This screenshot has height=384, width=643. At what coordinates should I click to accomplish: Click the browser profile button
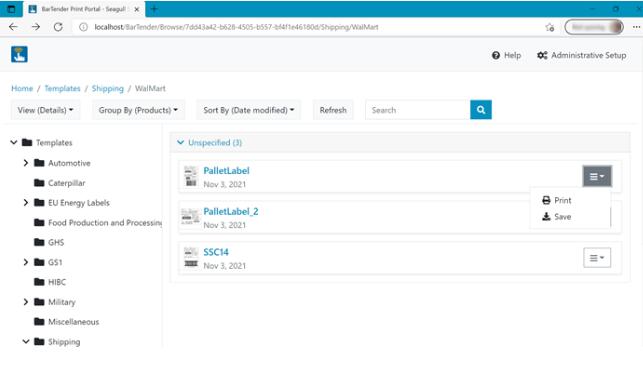click(594, 27)
